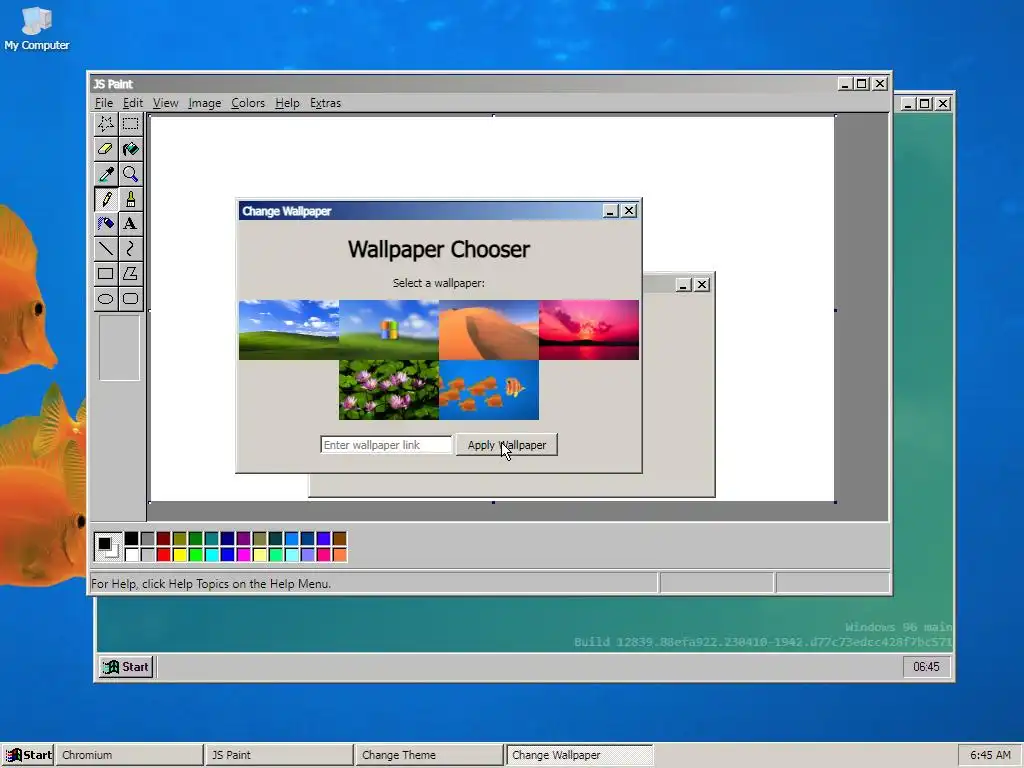1024x768 pixels.
Task: Choose the water lilies wallpaper thumbnail
Action: (389, 390)
